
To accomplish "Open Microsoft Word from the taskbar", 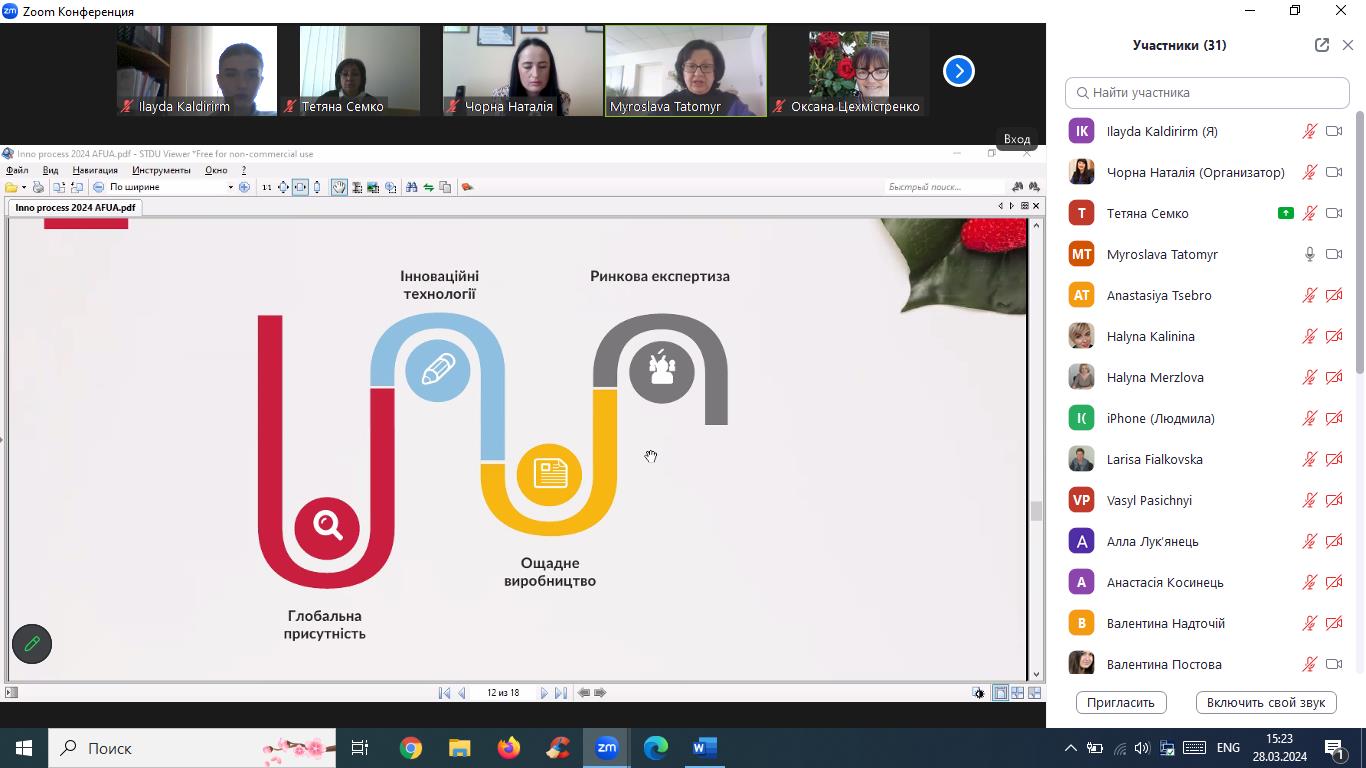I will pyautogui.click(x=705, y=748).
